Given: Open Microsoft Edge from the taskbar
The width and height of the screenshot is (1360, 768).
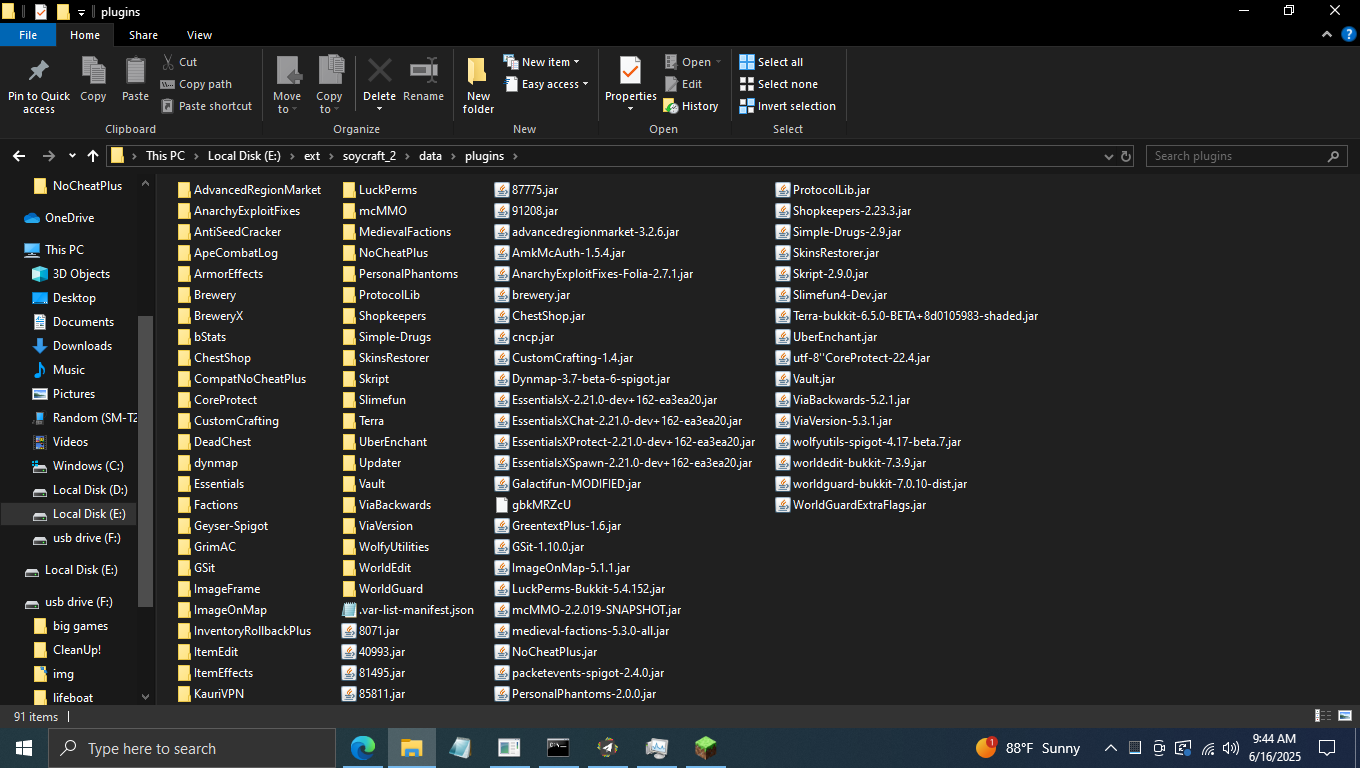Looking at the screenshot, I should [x=362, y=748].
